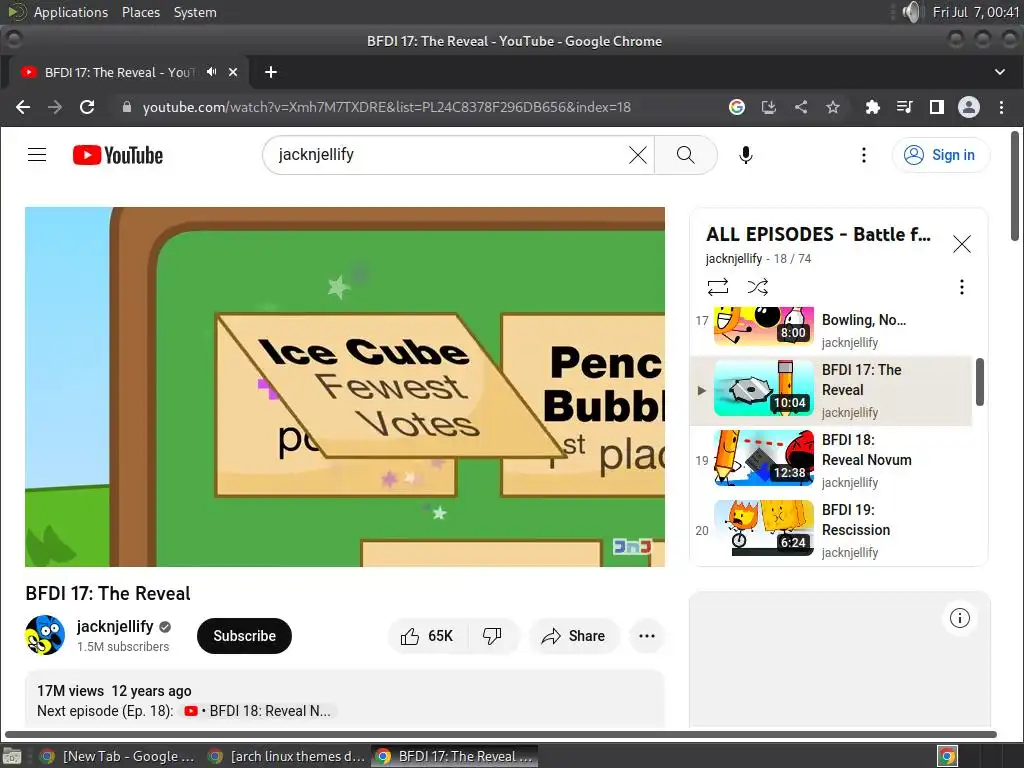Screen dimensions: 1024x768
Task: Open Chrome extensions puzzle icon
Action: 872,107
